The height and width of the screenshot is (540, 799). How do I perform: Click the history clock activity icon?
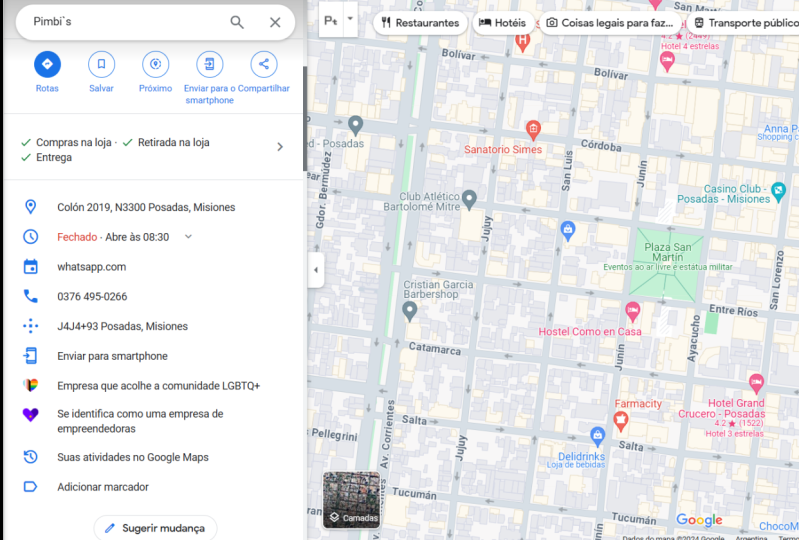(31, 457)
